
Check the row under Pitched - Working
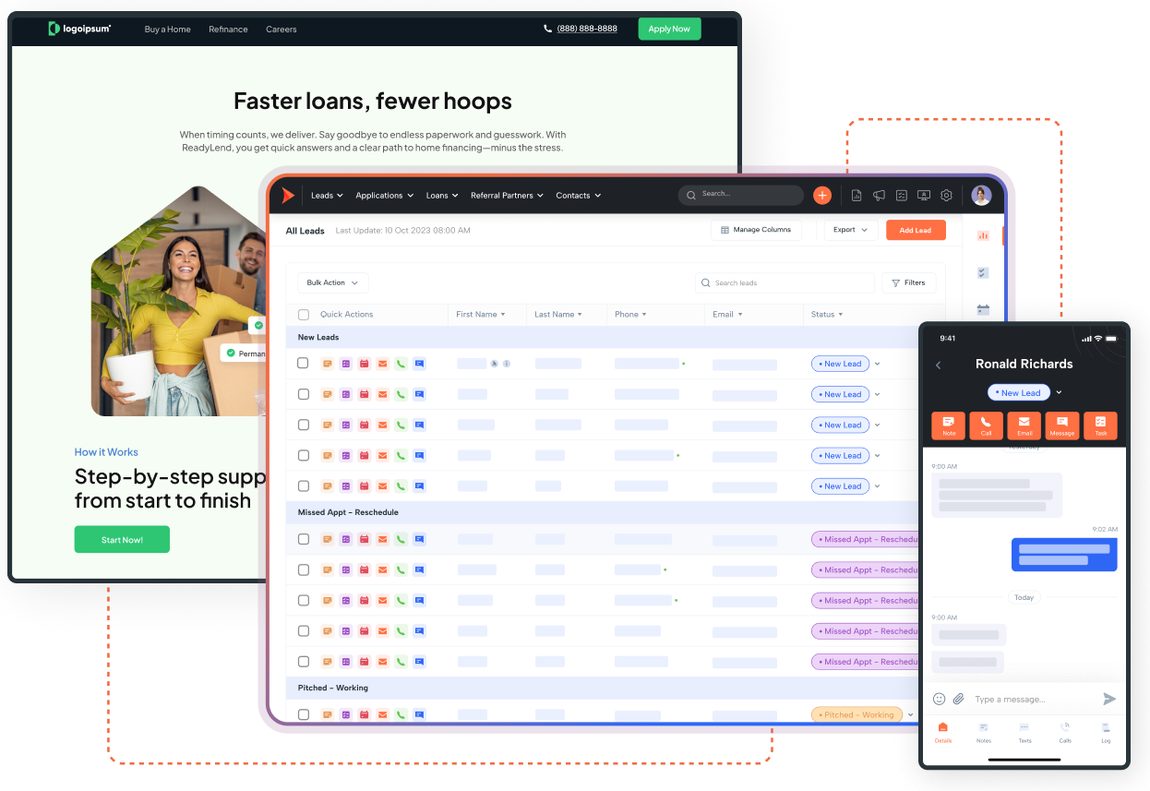303,714
